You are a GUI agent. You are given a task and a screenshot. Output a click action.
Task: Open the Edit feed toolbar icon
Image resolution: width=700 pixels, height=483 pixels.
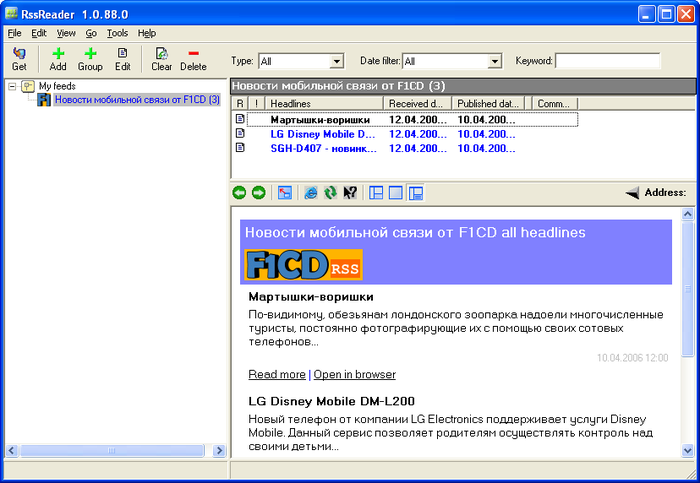coord(122,53)
